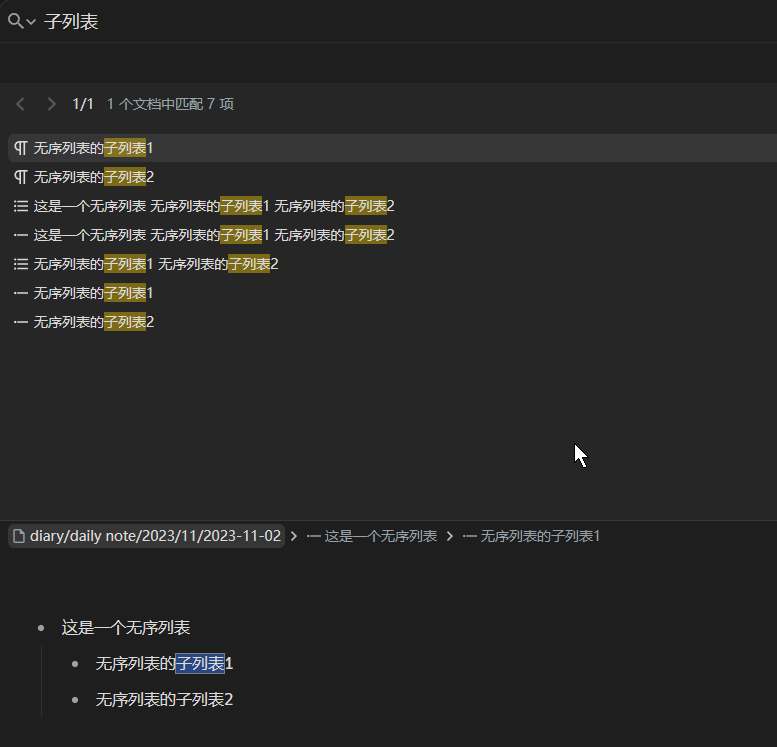Open document path diary/daily note/2023/11/2023-11-02 breadcrumb
Viewport: 777px width, 747px height.
(146, 536)
